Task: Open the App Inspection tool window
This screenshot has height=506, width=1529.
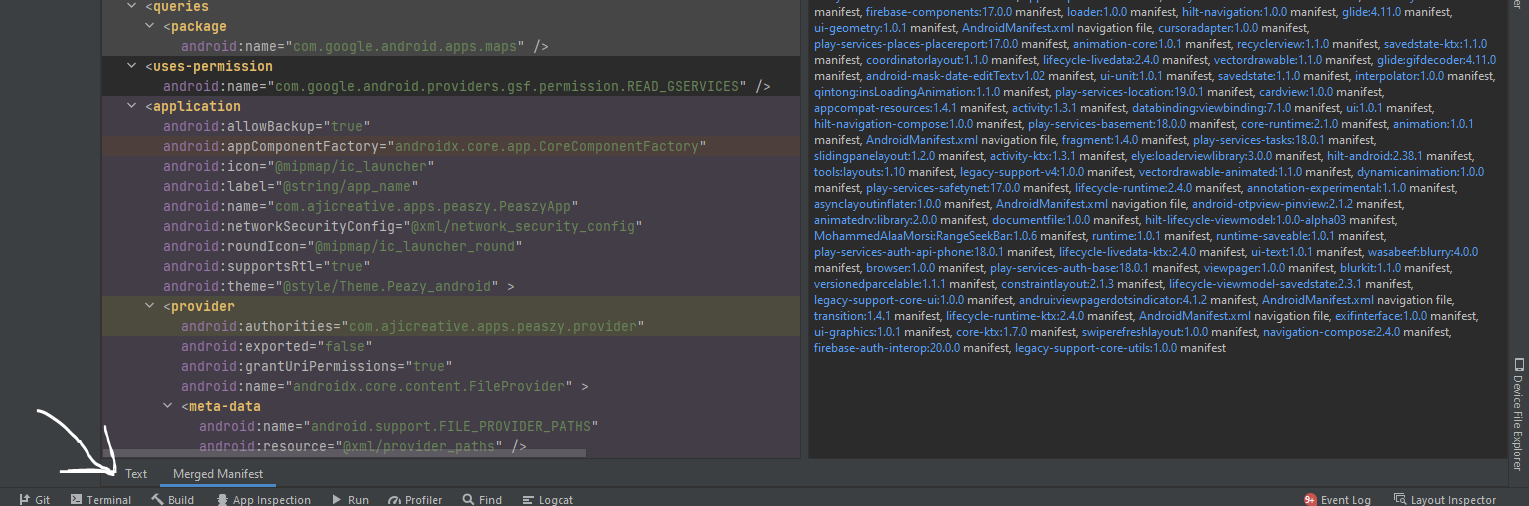Action: [263, 499]
